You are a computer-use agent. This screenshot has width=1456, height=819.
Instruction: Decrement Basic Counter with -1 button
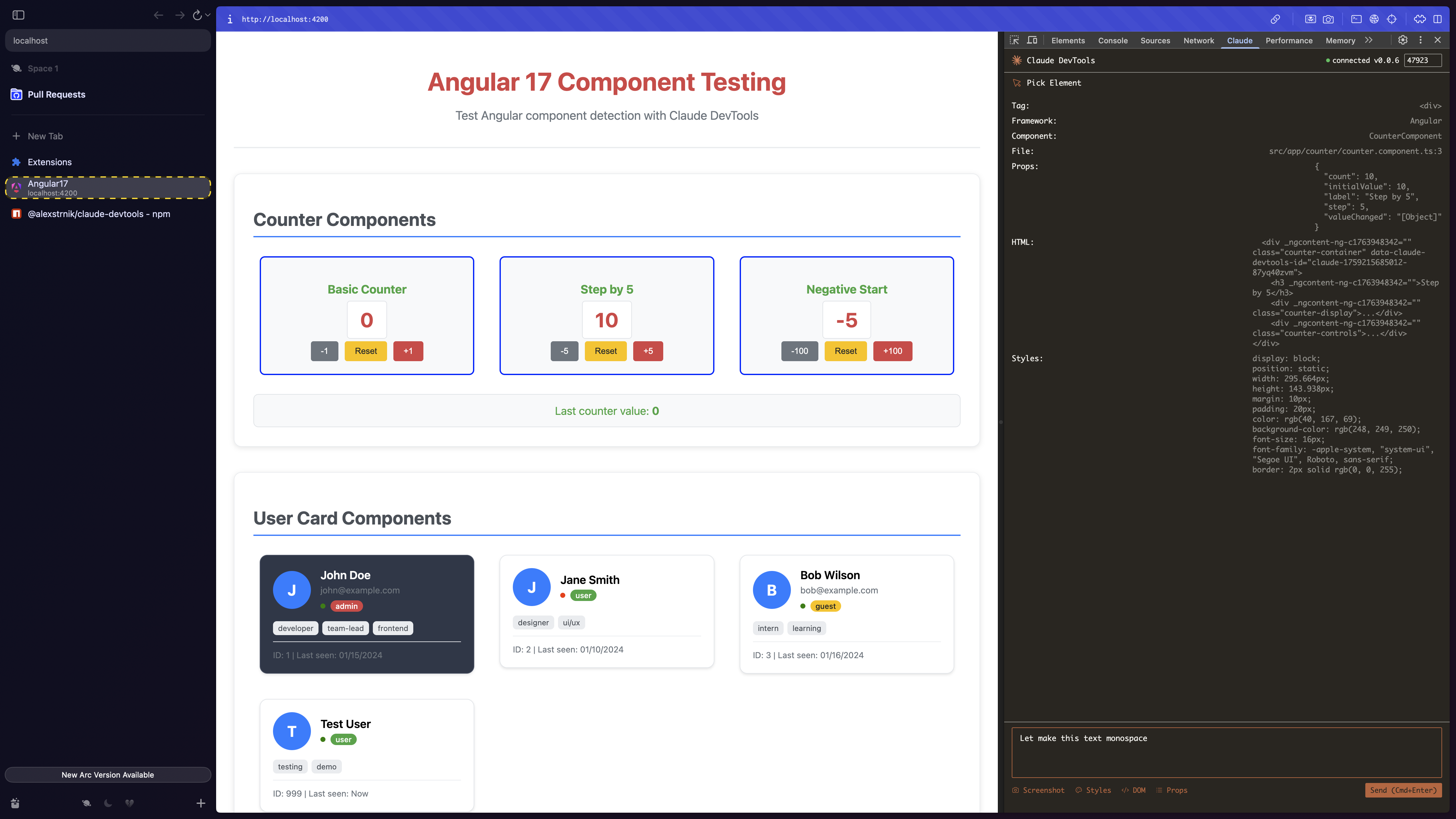click(325, 351)
